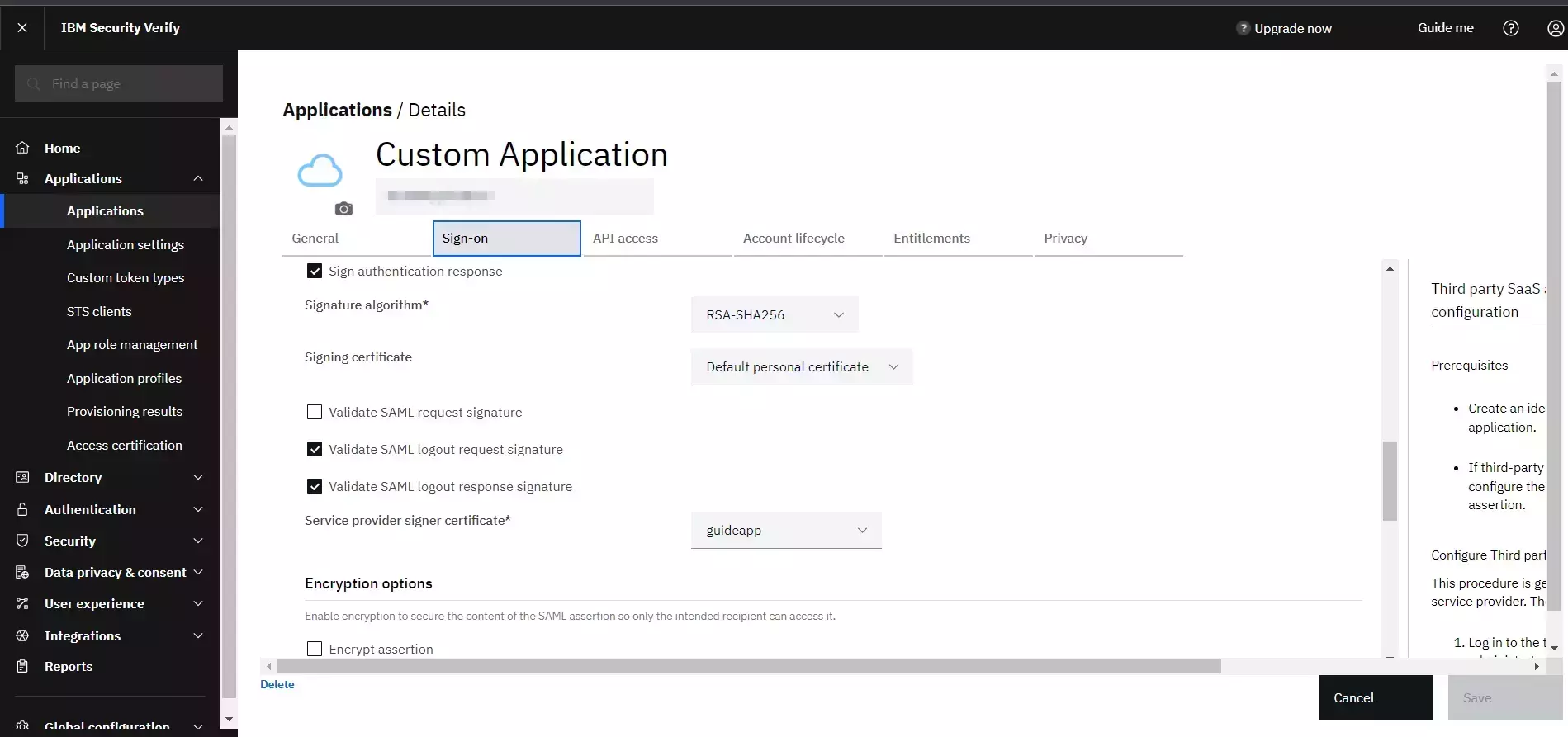Collapse the Applications sidebar section
Viewport: 1568px width, 737px height.
pyautogui.click(x=198, y=178)
